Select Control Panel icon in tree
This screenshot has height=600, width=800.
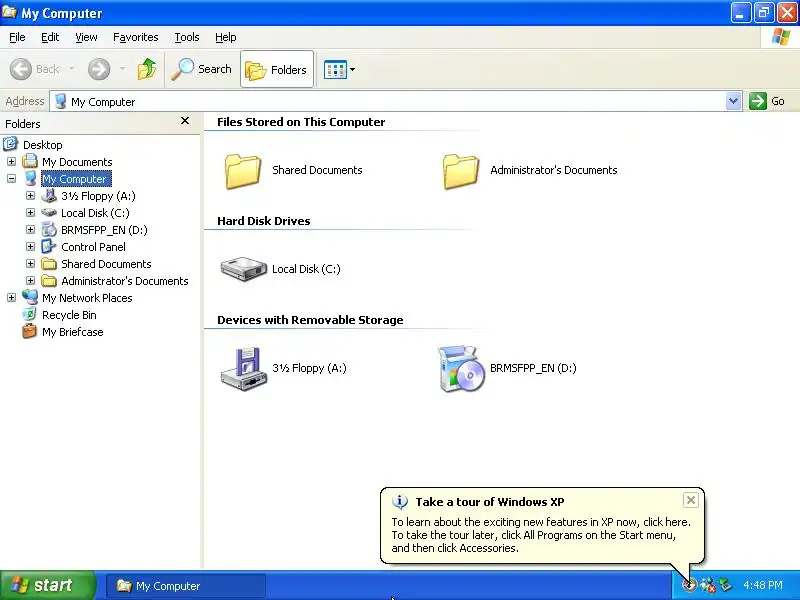(49, 246)
